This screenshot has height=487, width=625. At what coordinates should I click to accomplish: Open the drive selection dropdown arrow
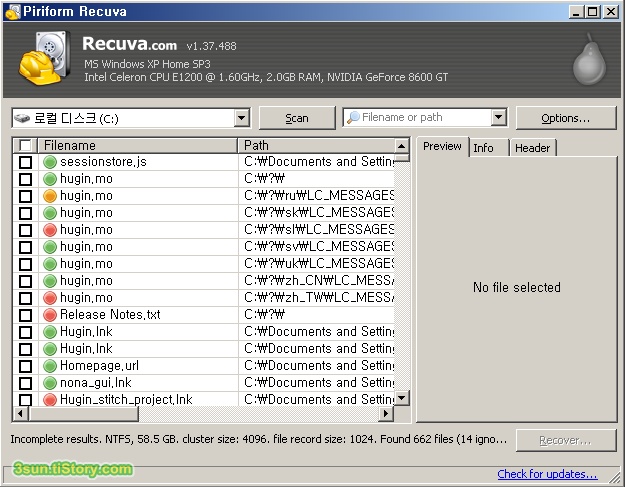(x=242, y=118)
